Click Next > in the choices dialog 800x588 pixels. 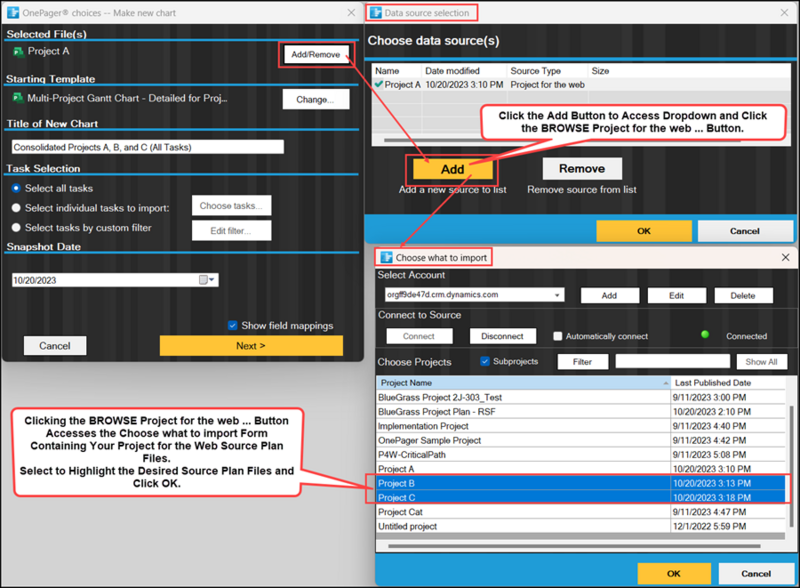click(x=251, y=346)
